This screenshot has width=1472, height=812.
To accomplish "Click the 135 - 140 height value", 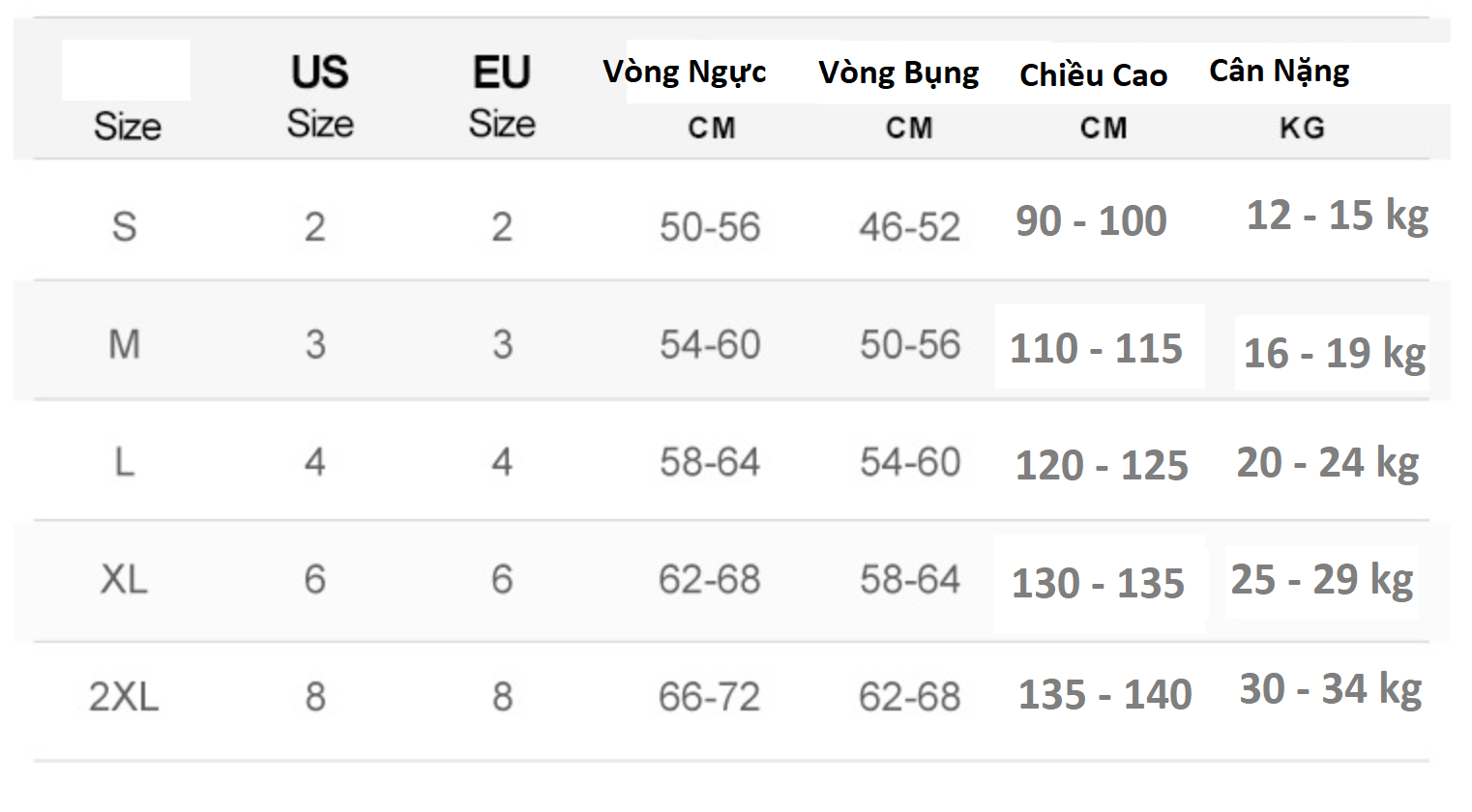I will coord(1104,695).
